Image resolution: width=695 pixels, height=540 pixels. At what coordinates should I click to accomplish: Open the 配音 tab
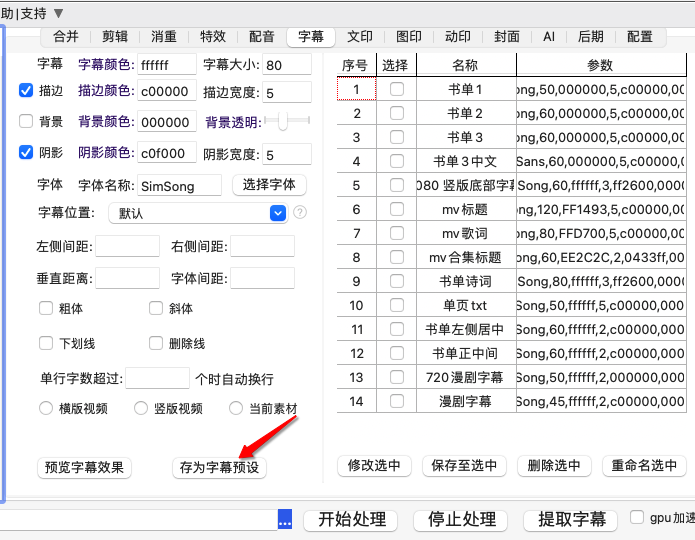pyautogui.click(x=262, y=37)
